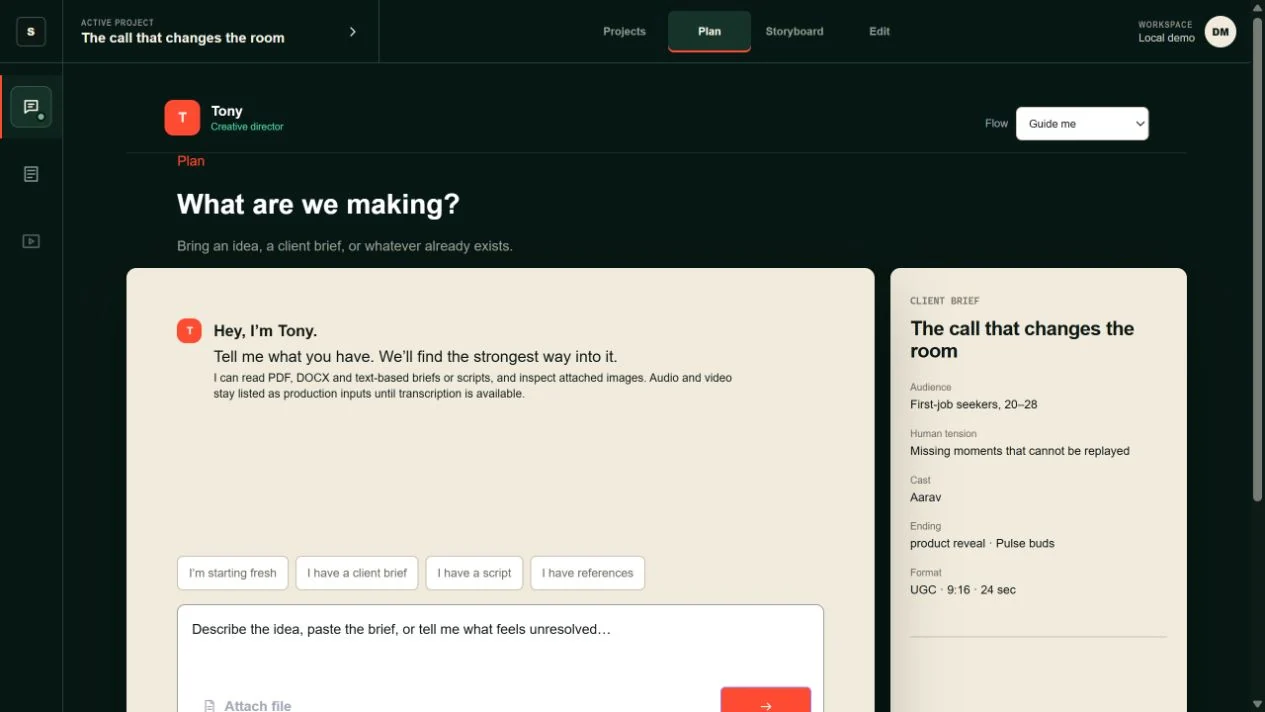This screenshot has height=712, width=1265.
Task: Go to the Storyboard tab
Action: pyautogui.click(x=794, y=32)
